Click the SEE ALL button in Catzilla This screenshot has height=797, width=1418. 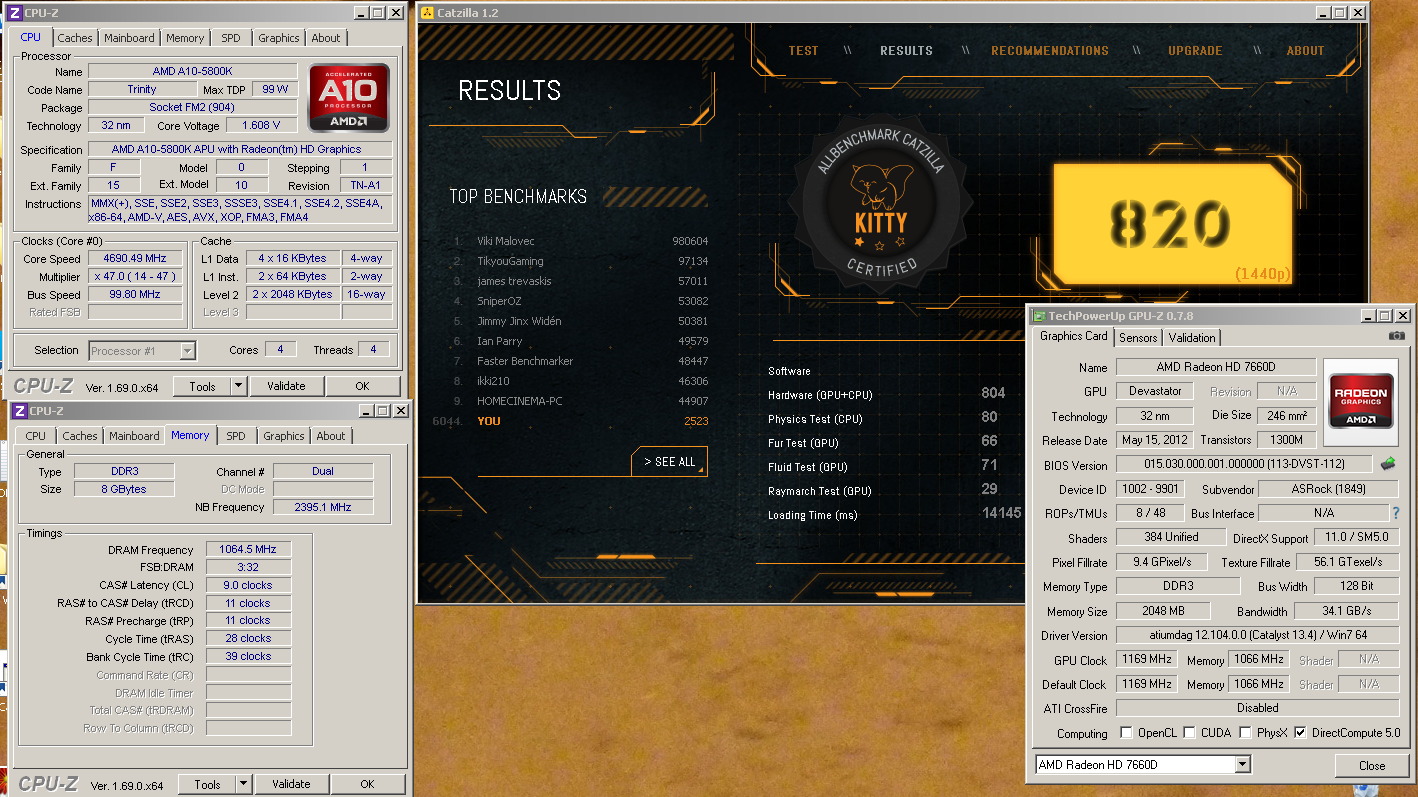coord(670,462)
